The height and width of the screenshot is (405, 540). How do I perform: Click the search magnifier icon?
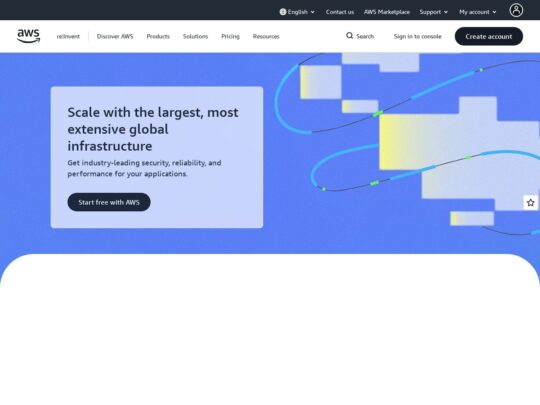pos(349,36)
